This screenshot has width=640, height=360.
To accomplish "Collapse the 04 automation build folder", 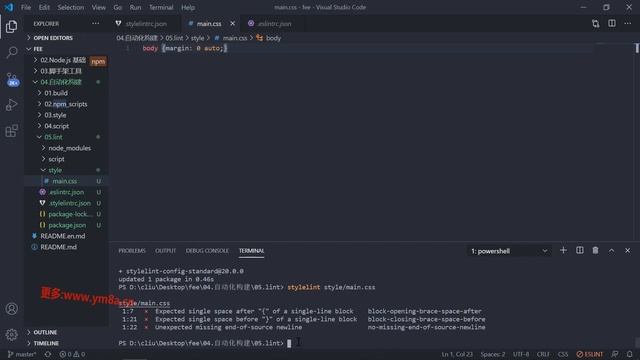I will pyautogui.click(x=61, y=82).
